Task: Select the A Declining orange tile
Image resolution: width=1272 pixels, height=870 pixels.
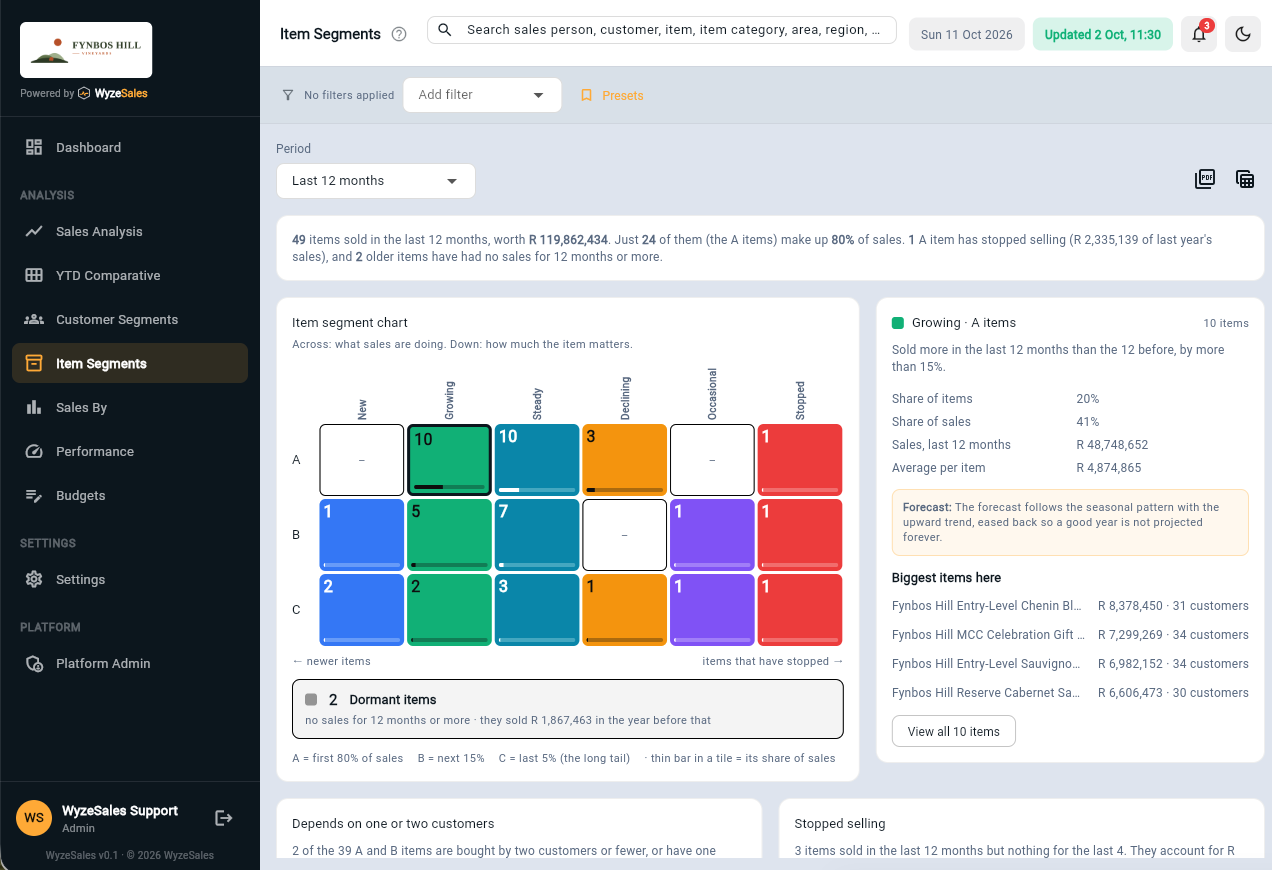Action: click(x=624, y=460)
